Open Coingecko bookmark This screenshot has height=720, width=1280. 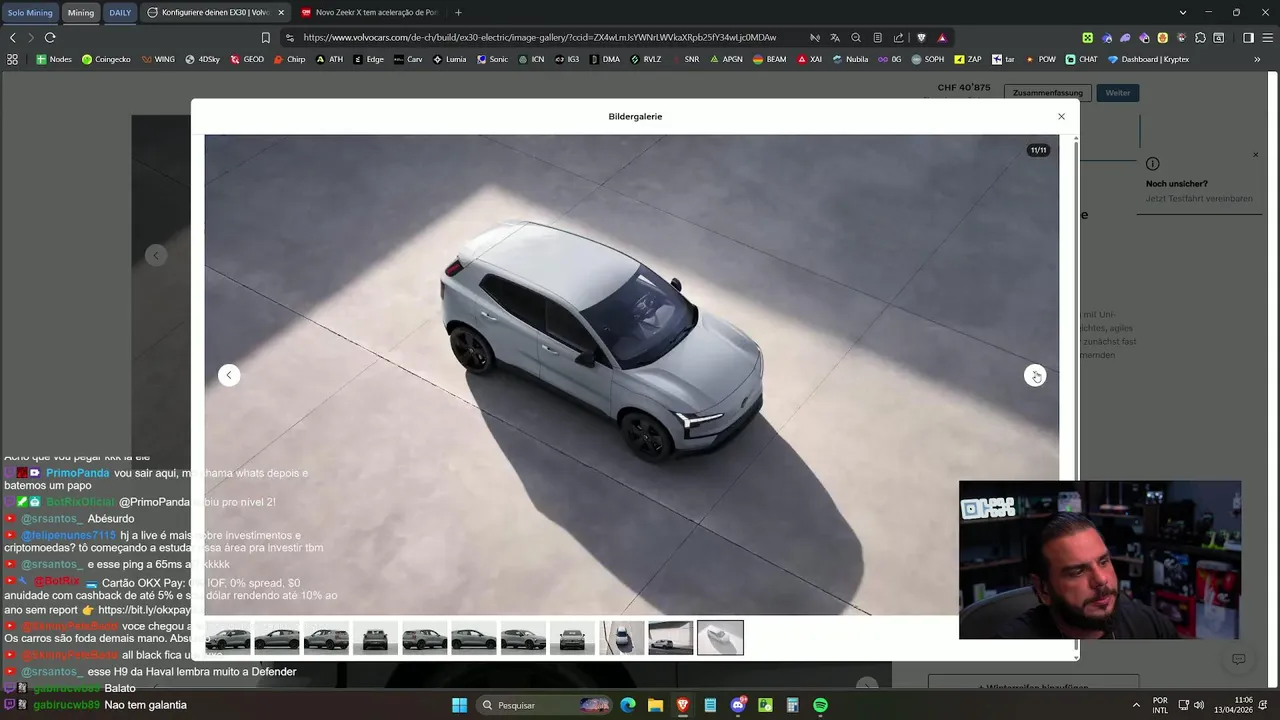(x=106, y=59)
